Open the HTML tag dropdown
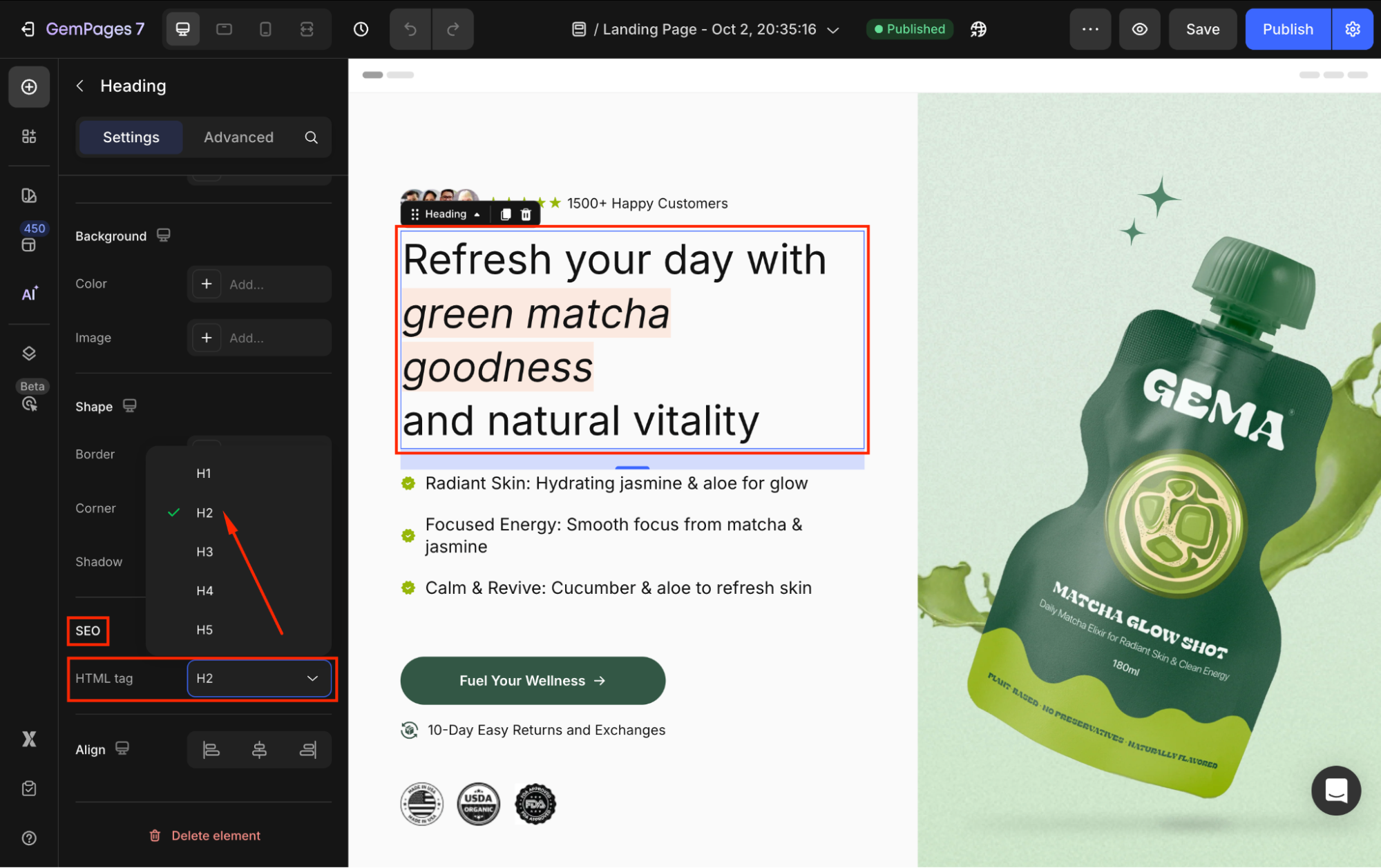 click(x=259, y=678)
